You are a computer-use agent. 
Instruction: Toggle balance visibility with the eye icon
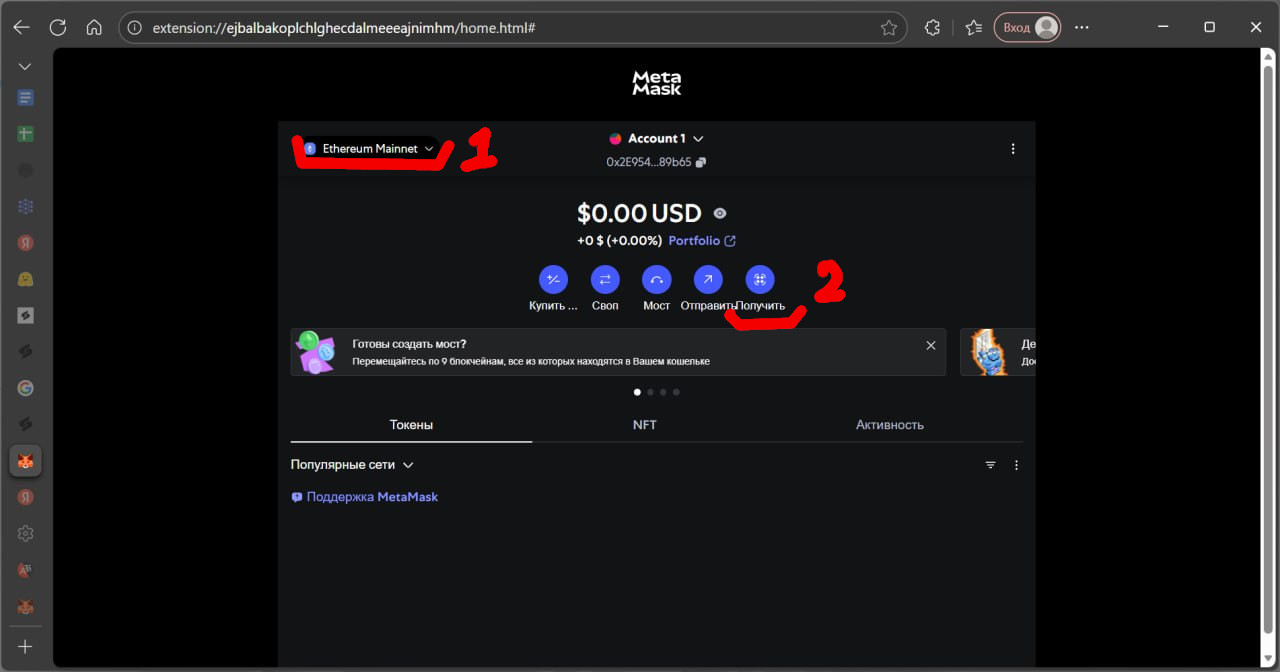coord(718,212)
